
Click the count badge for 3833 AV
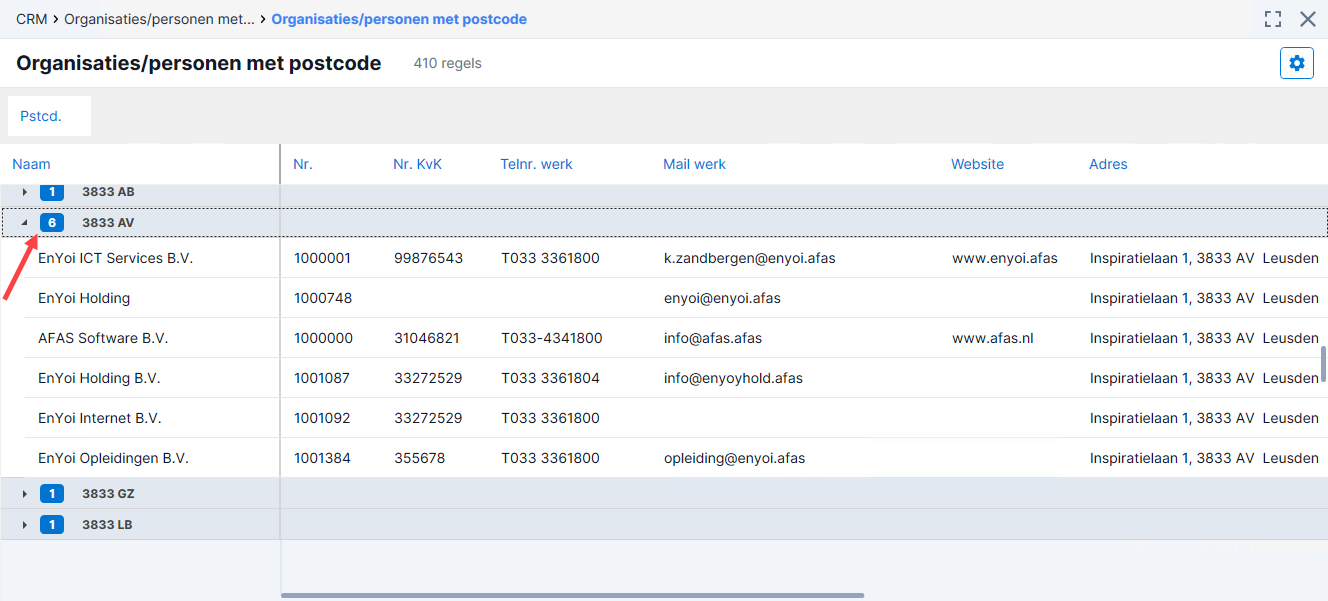(52, 222)
